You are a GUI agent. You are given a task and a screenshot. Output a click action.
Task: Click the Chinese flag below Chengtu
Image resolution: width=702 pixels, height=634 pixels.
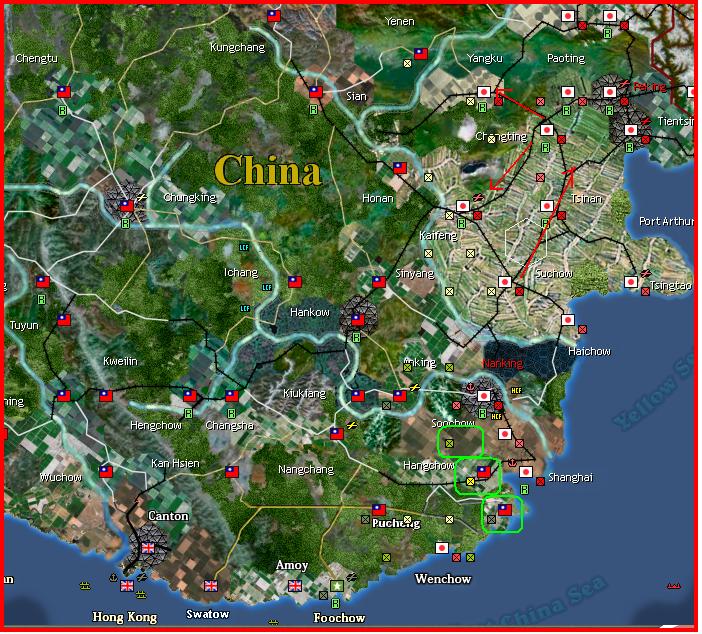pos(64,92)
